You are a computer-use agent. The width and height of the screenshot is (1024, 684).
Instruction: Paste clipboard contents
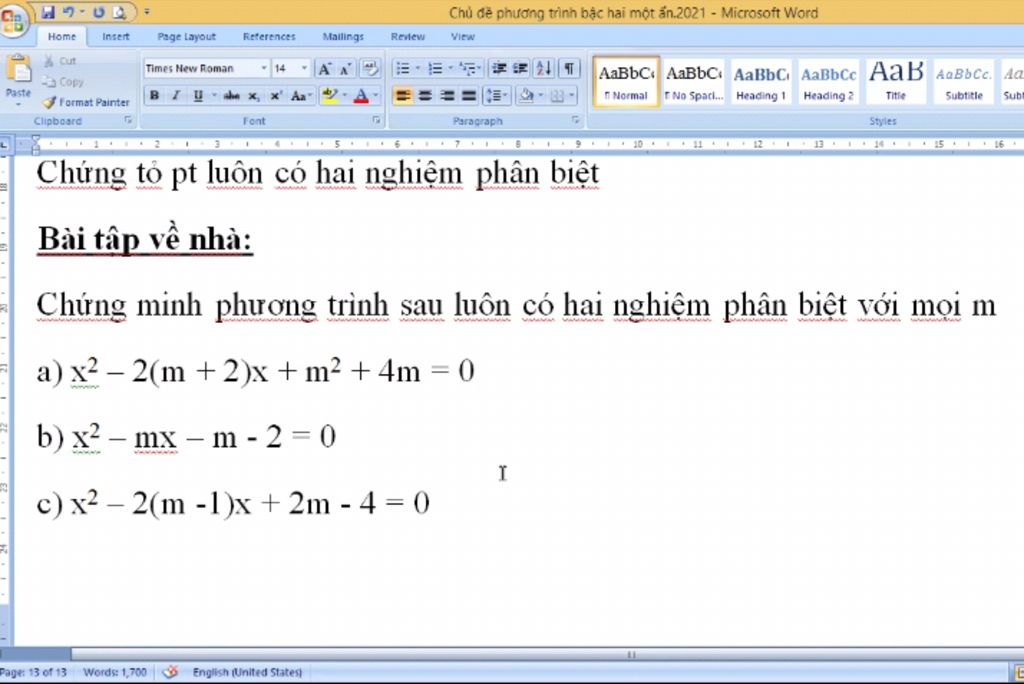pos(18,80)
